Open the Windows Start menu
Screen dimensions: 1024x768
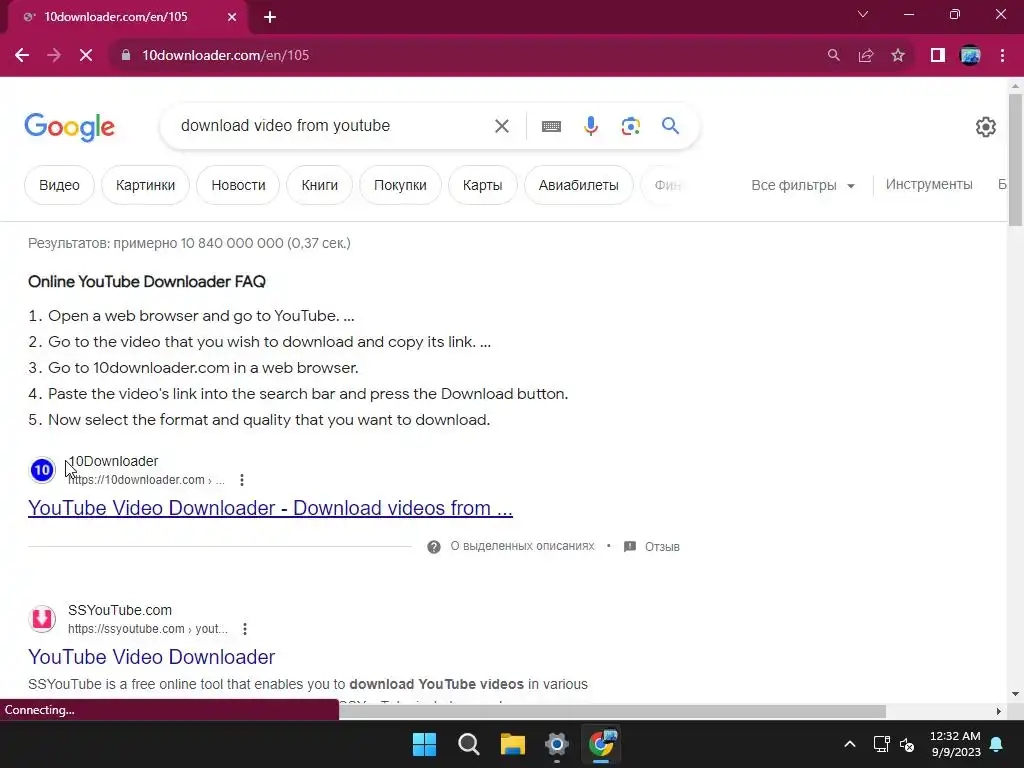(424, 744)
